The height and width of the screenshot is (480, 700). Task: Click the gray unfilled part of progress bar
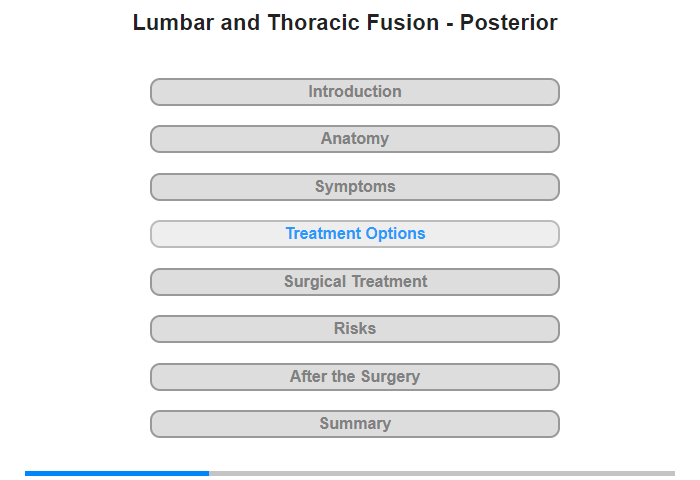point(442,473)
